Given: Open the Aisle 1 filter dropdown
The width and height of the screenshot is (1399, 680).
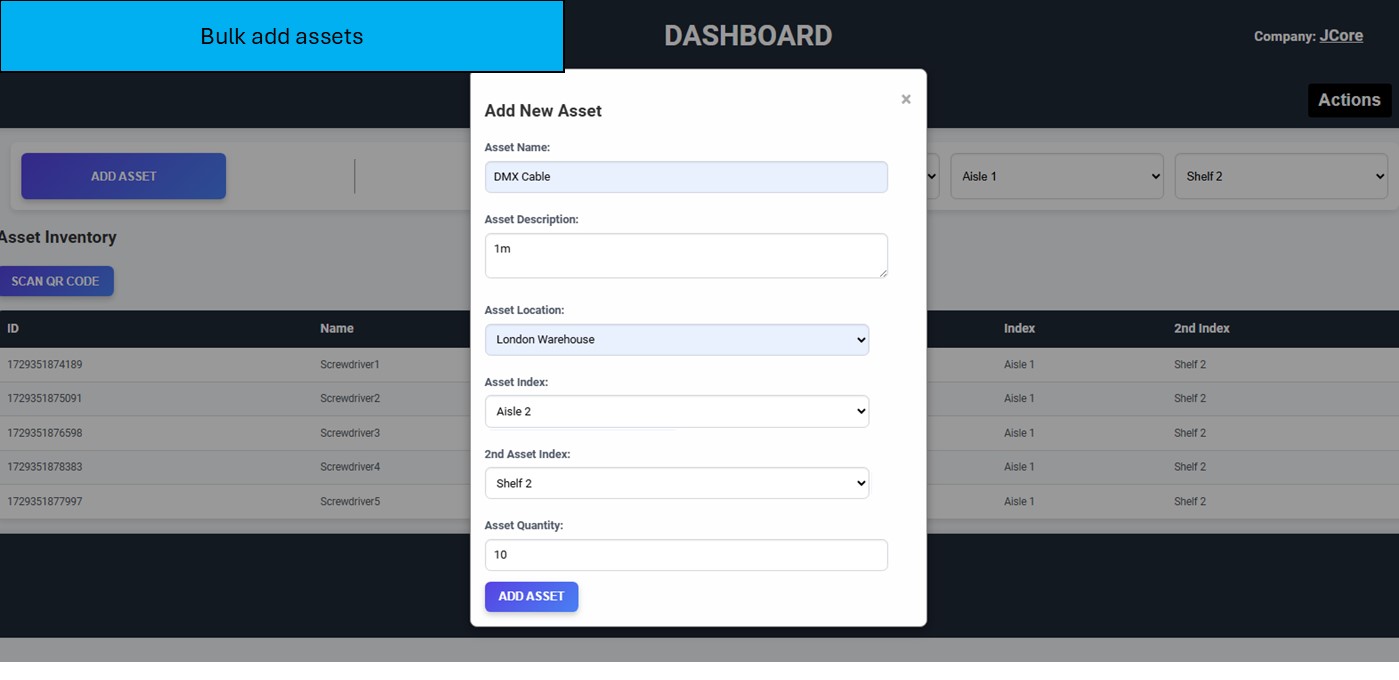Looking at the screenshot, I should (1057, 176).
